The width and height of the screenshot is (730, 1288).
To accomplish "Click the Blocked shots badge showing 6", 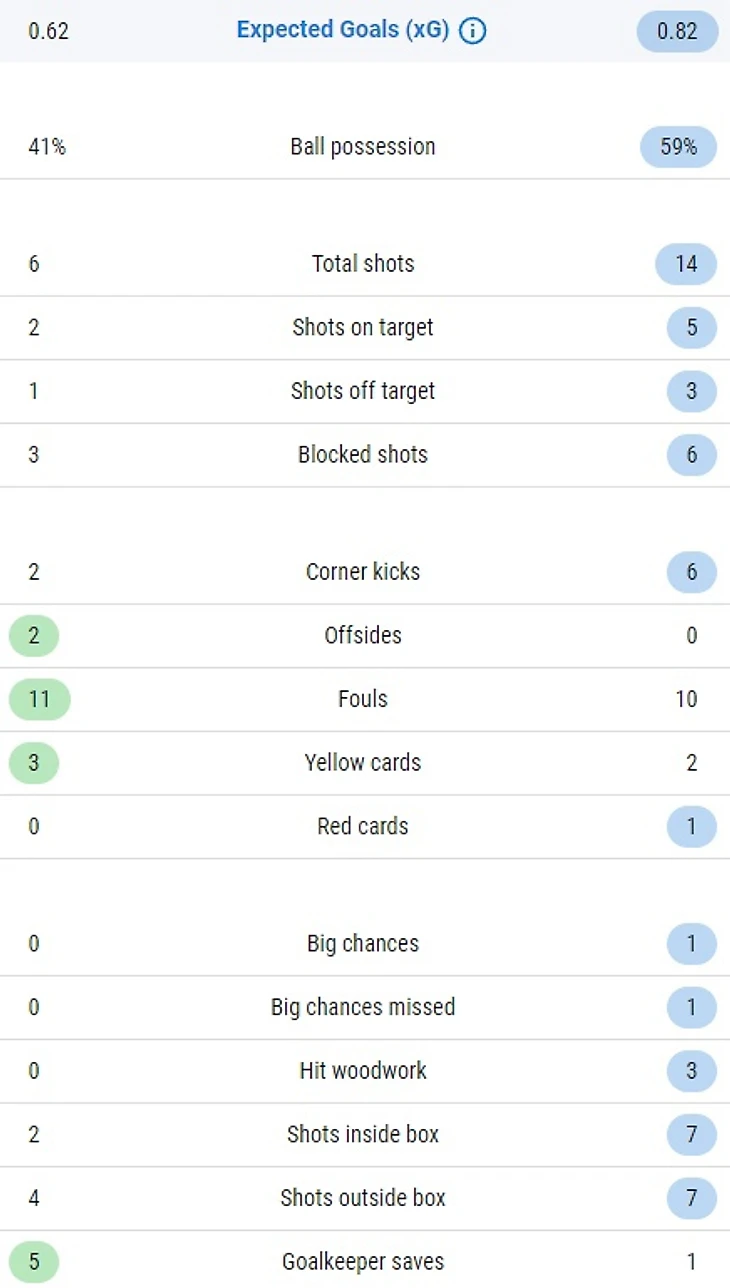I will tap(691, 455).
